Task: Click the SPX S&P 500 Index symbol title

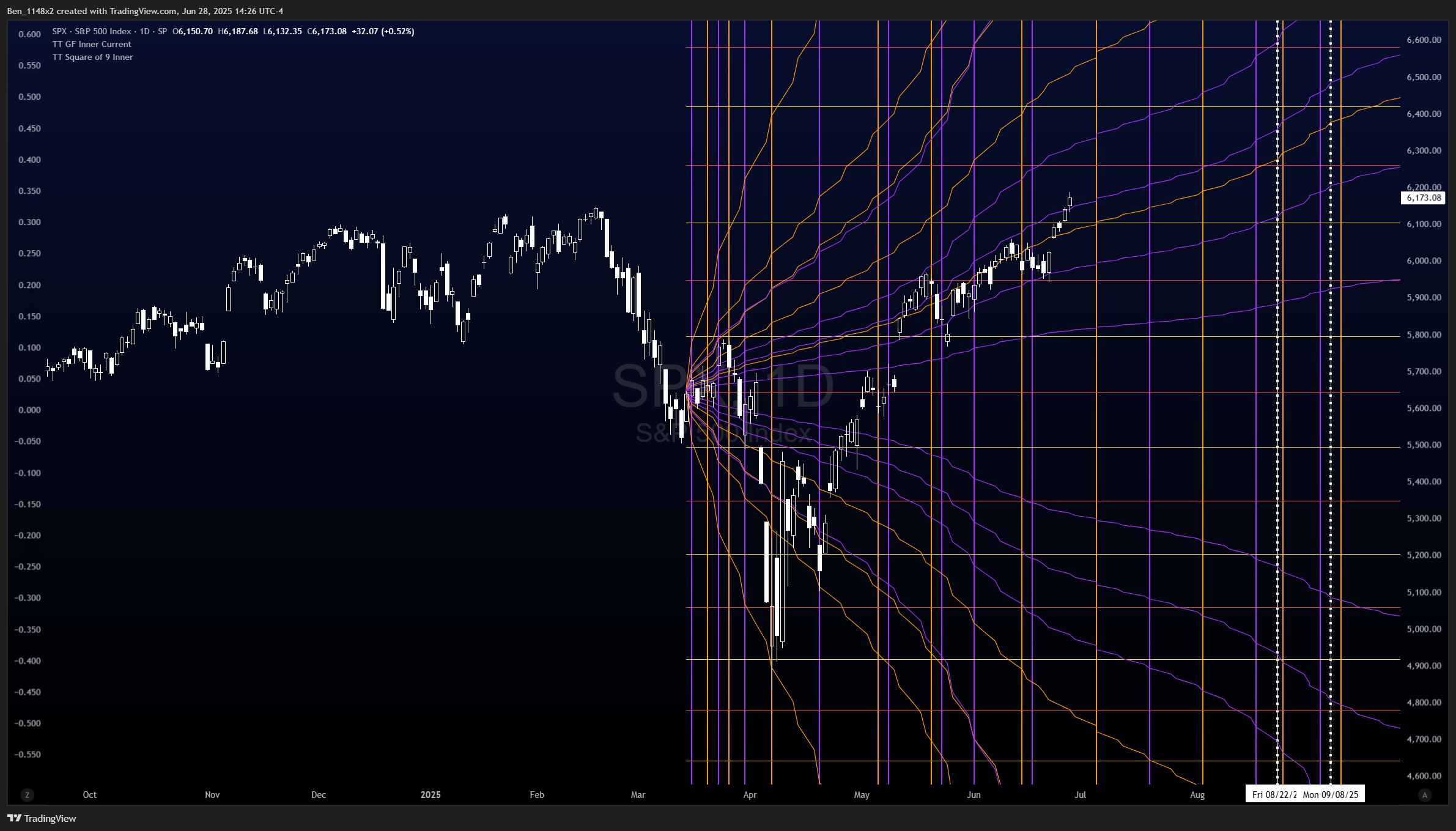Action: coord(92,31)
